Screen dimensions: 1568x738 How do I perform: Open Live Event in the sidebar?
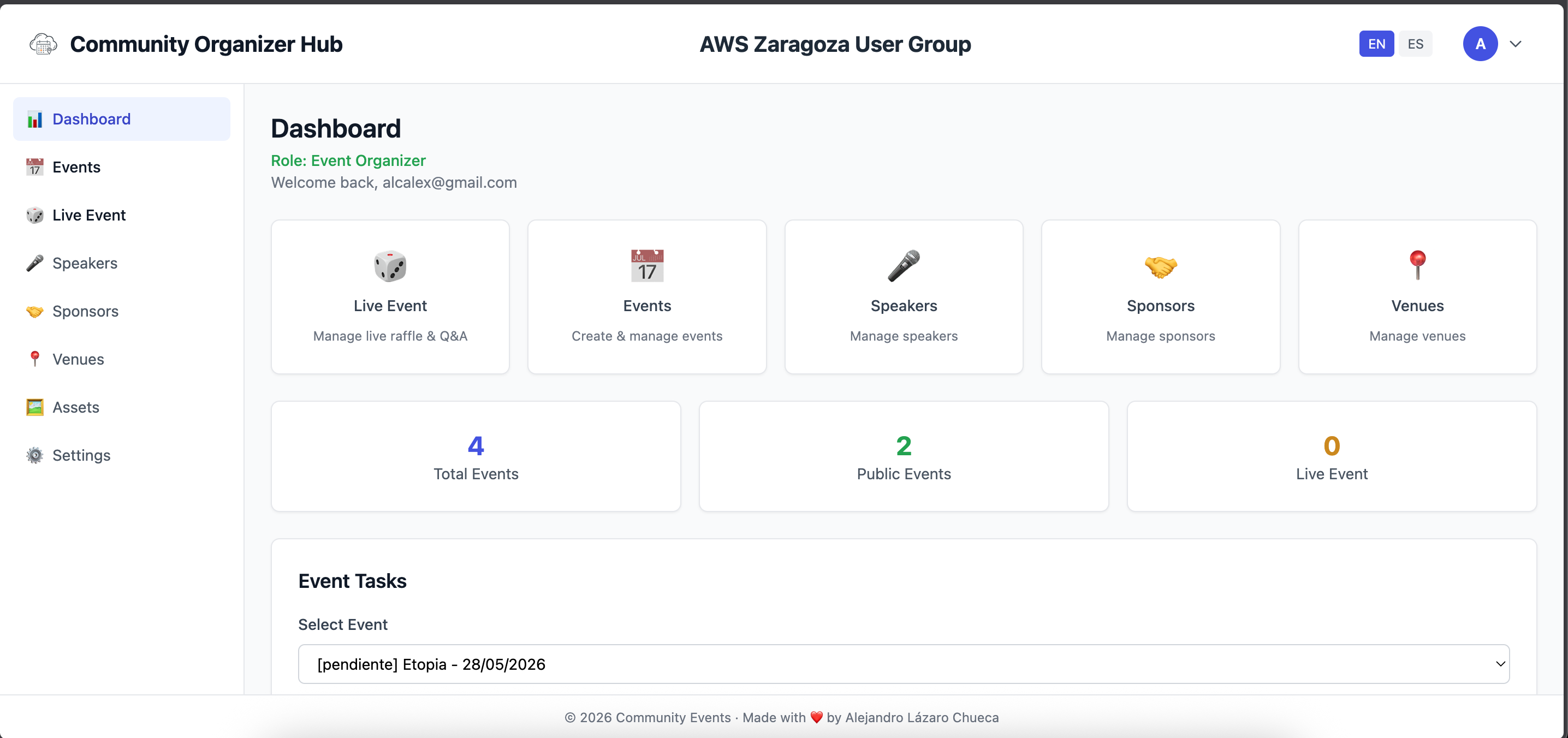tap(122, 216)
